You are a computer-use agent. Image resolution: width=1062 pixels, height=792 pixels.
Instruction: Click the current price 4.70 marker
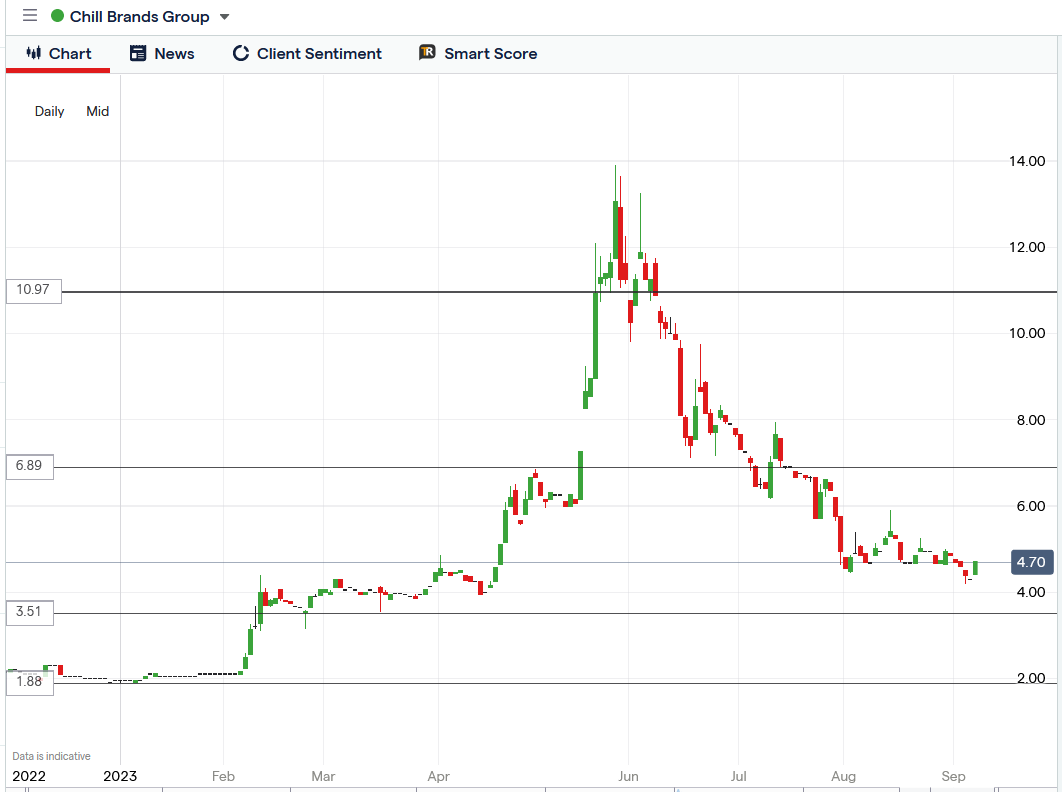[x=1032, y=562]
